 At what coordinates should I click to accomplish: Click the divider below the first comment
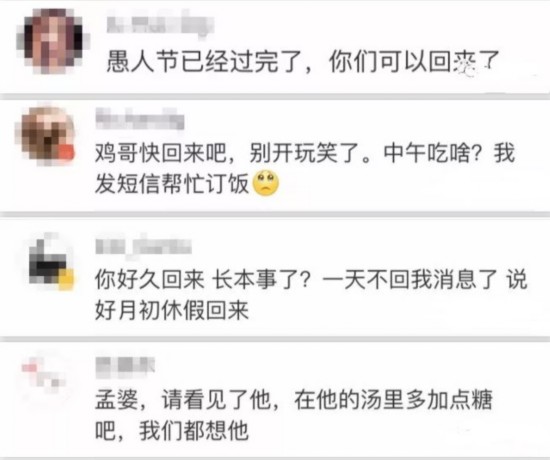[x=275, y=96]
